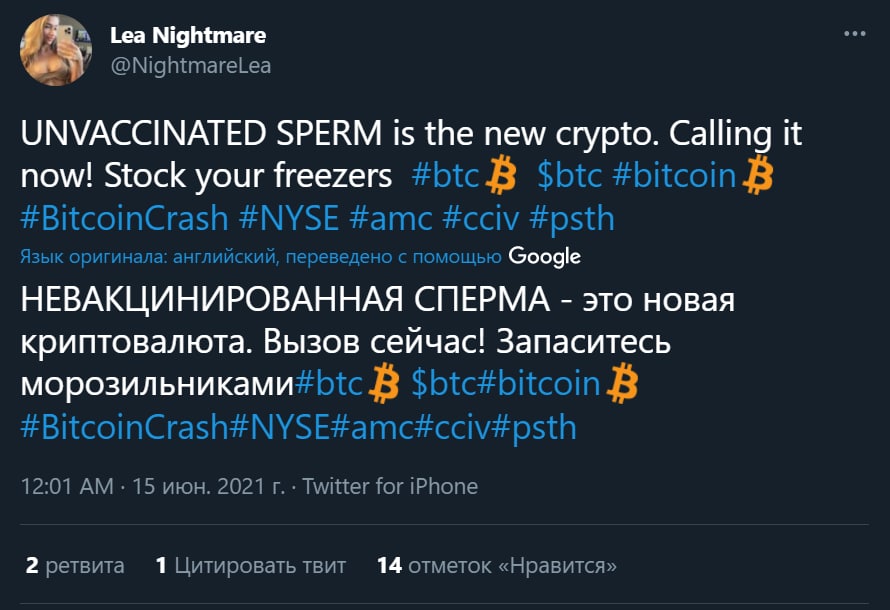Open the Lea Nightmare display name link
The height and width of the screenshot is (610, 890).
point(188,36)
